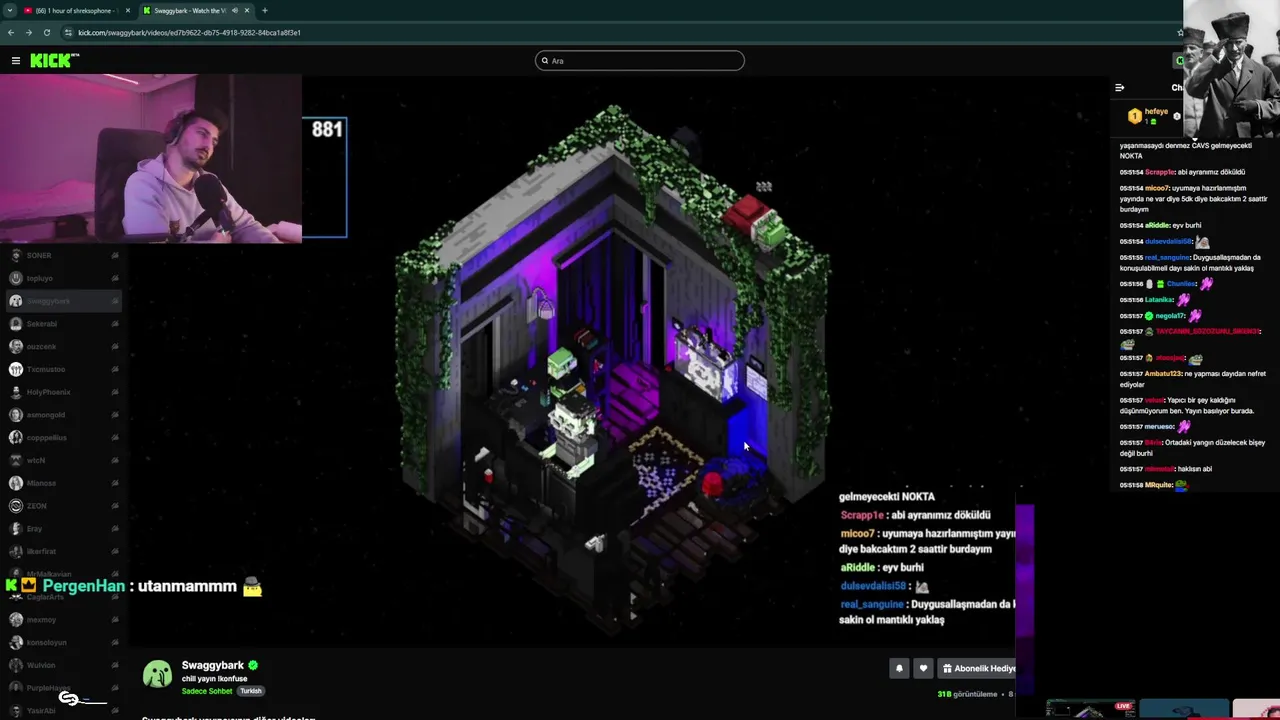Click the 31B görüntüleme view count

click(x=967, y=694)
